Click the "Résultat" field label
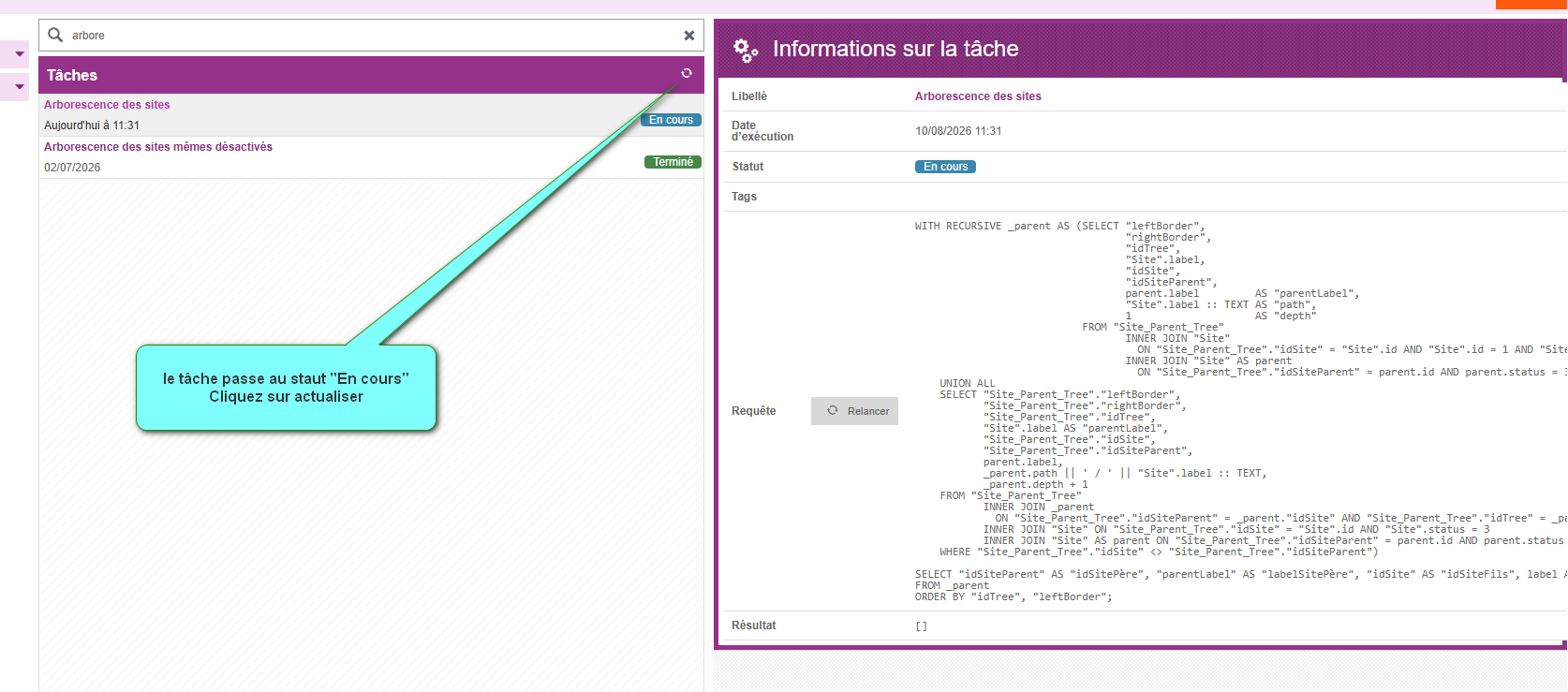Image resolution: width=1568 pixels, height=692 pixels. point(754,626)
